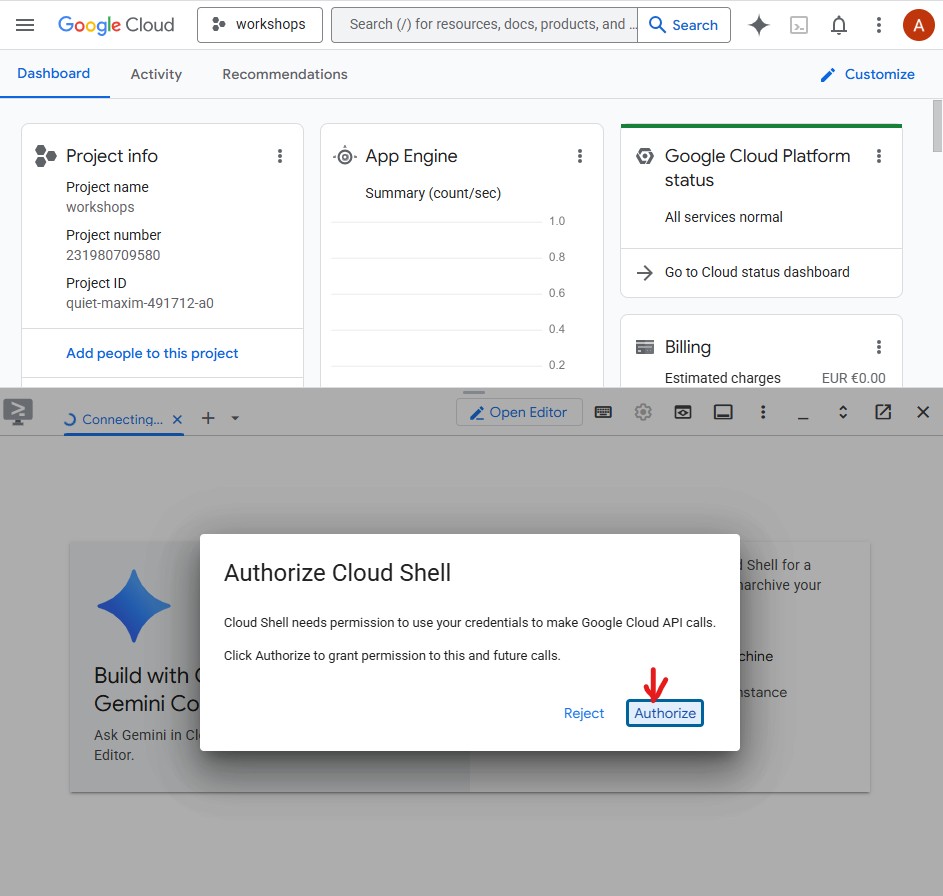Click the App Engine target icon

[345, 156]
